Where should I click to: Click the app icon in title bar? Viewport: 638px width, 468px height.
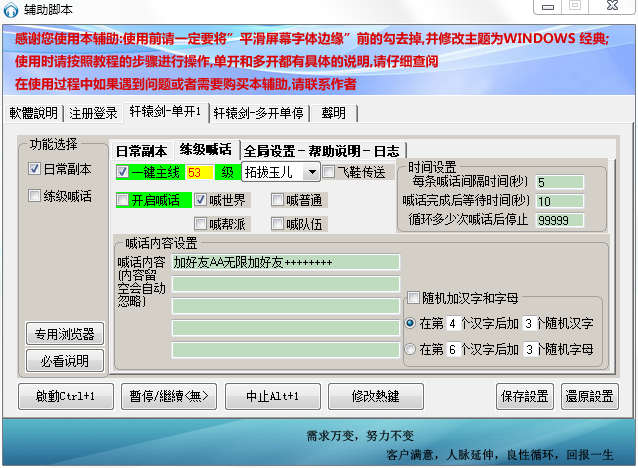(x=14, y=8)
